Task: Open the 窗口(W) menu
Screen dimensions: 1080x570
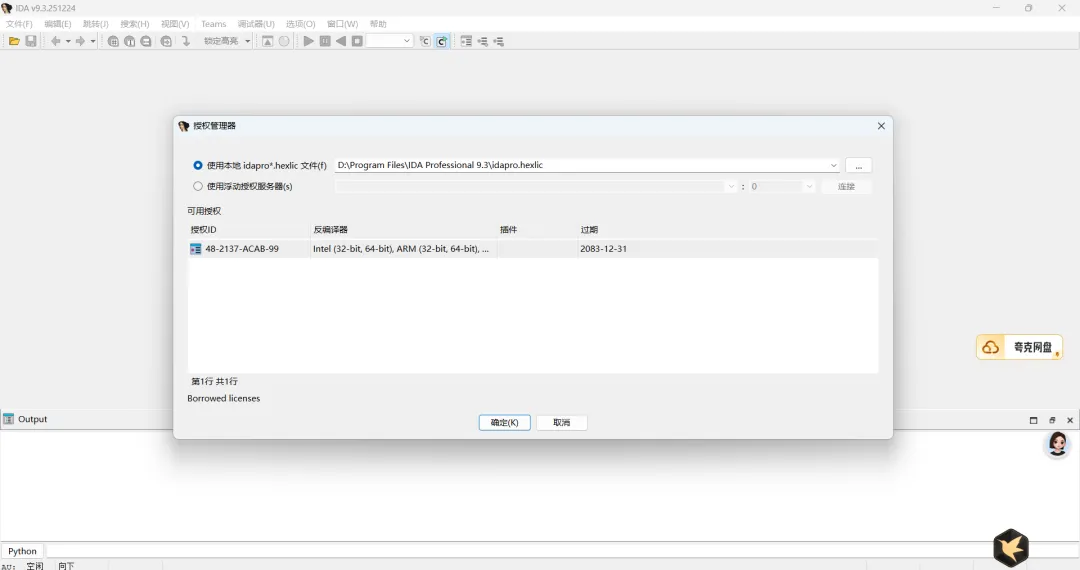Action: (342, 24)
